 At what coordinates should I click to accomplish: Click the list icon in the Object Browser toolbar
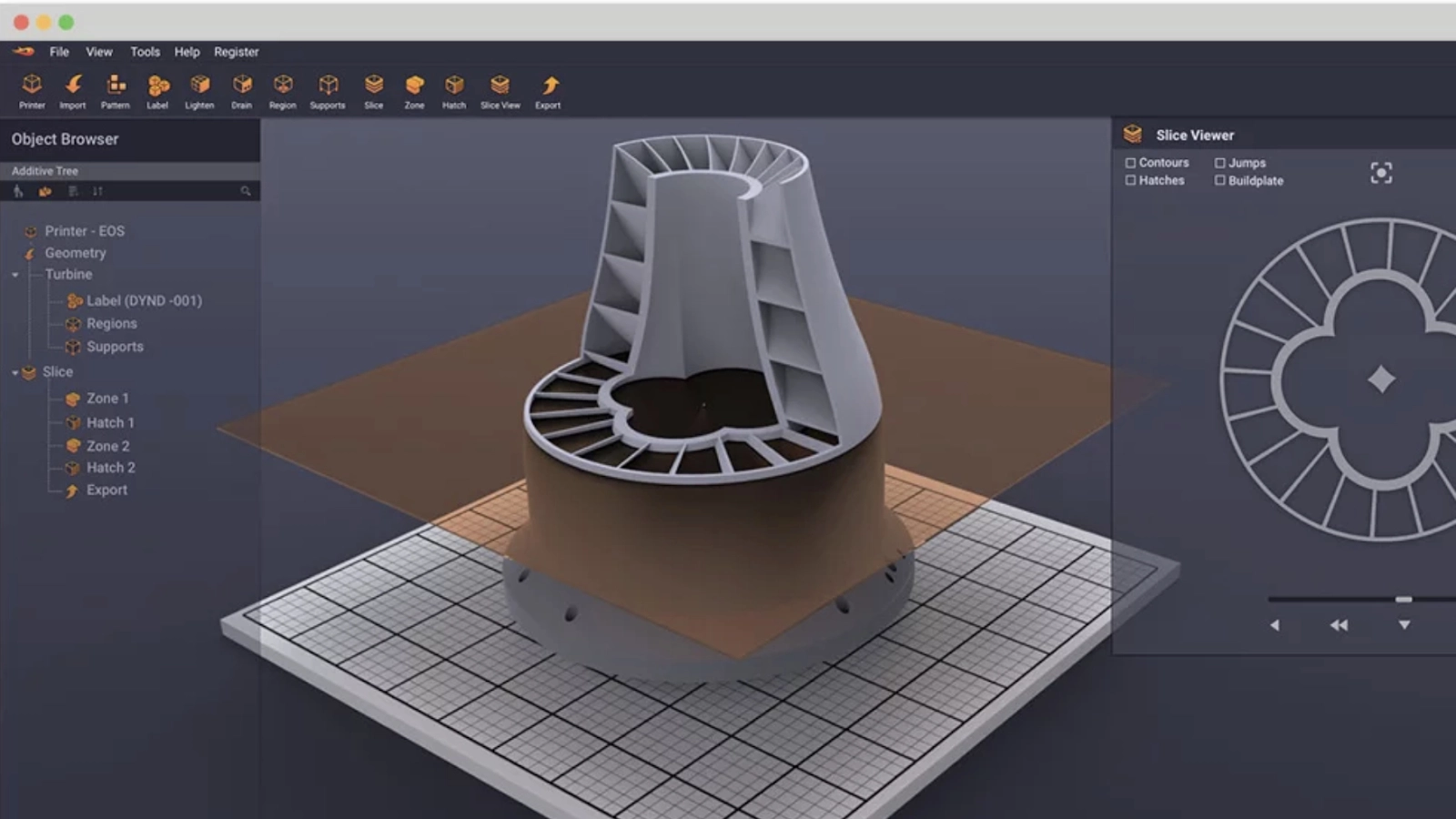click(73, 191)
